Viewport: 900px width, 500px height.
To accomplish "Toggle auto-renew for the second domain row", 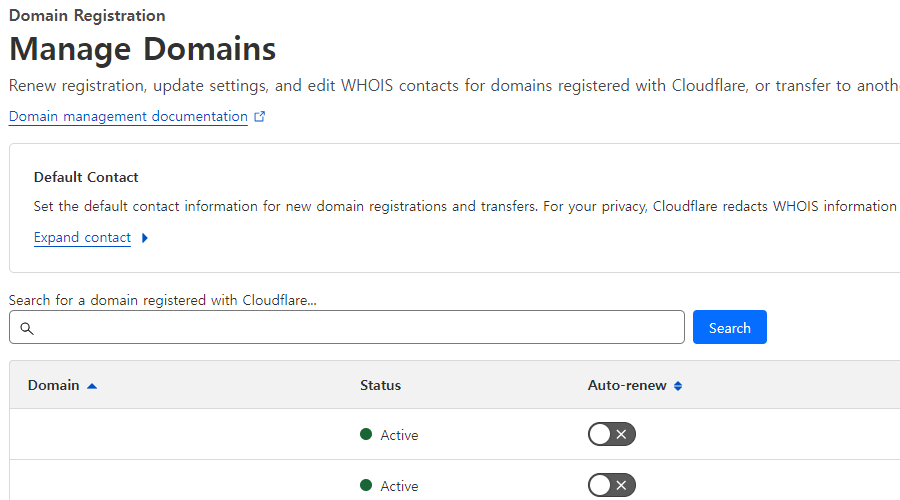I will (x=611, y=486).
